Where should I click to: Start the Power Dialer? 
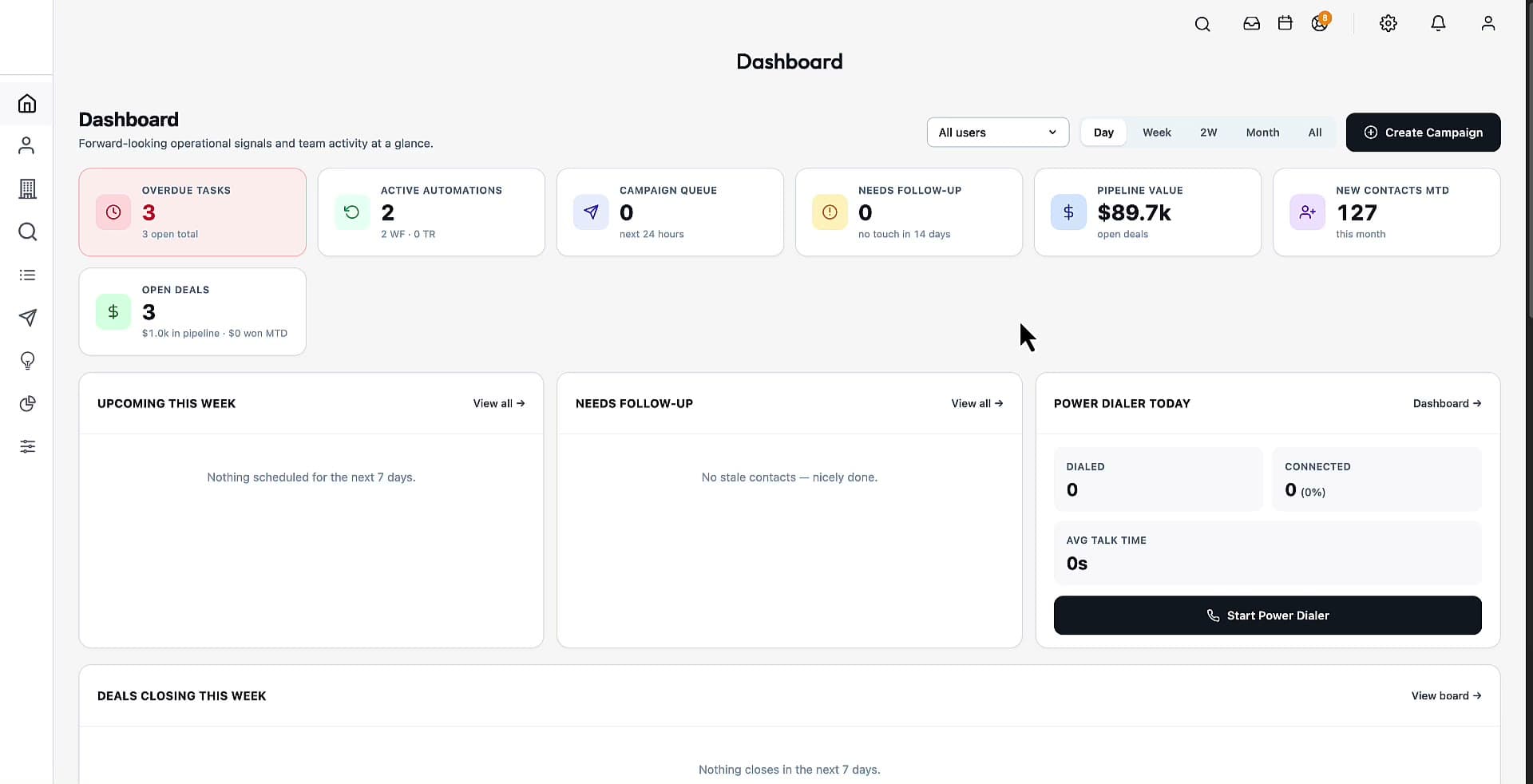1267,616
